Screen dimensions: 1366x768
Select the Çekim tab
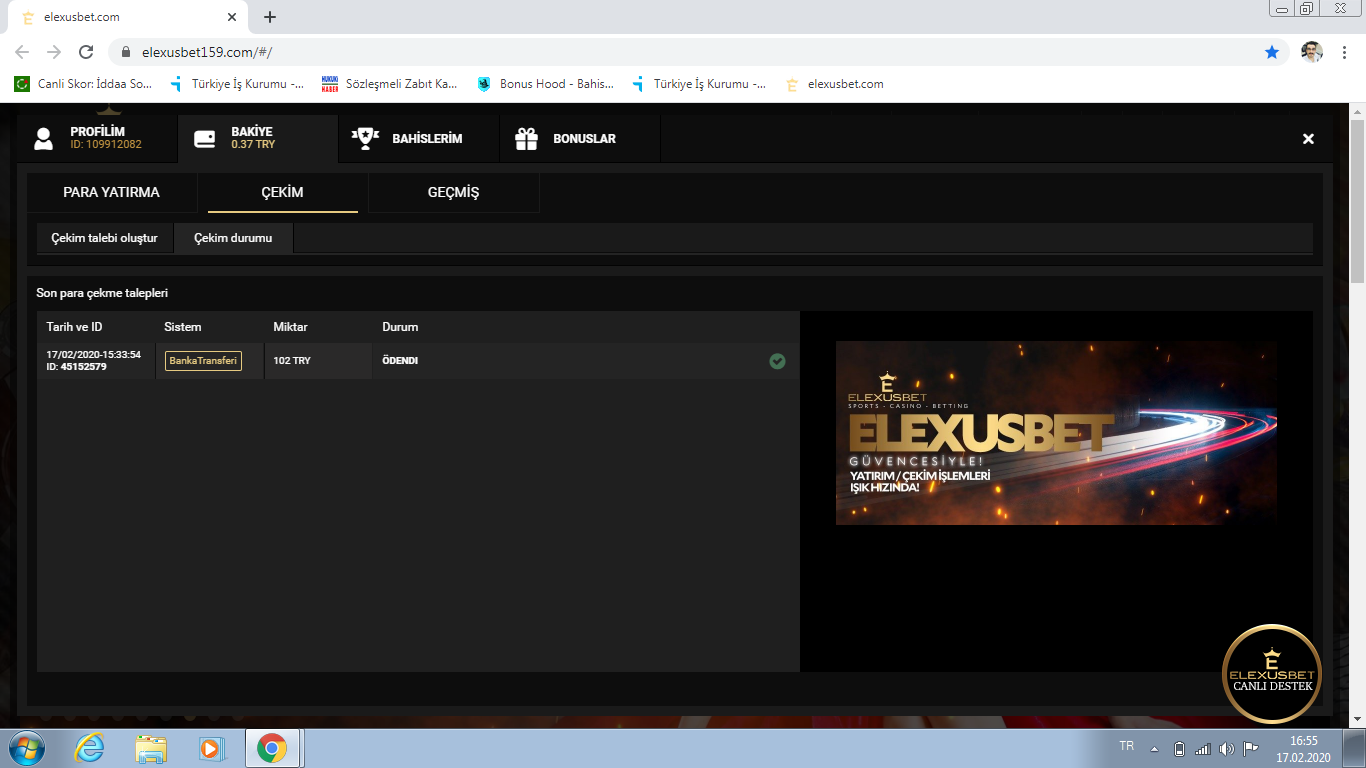tap(282, 192)
